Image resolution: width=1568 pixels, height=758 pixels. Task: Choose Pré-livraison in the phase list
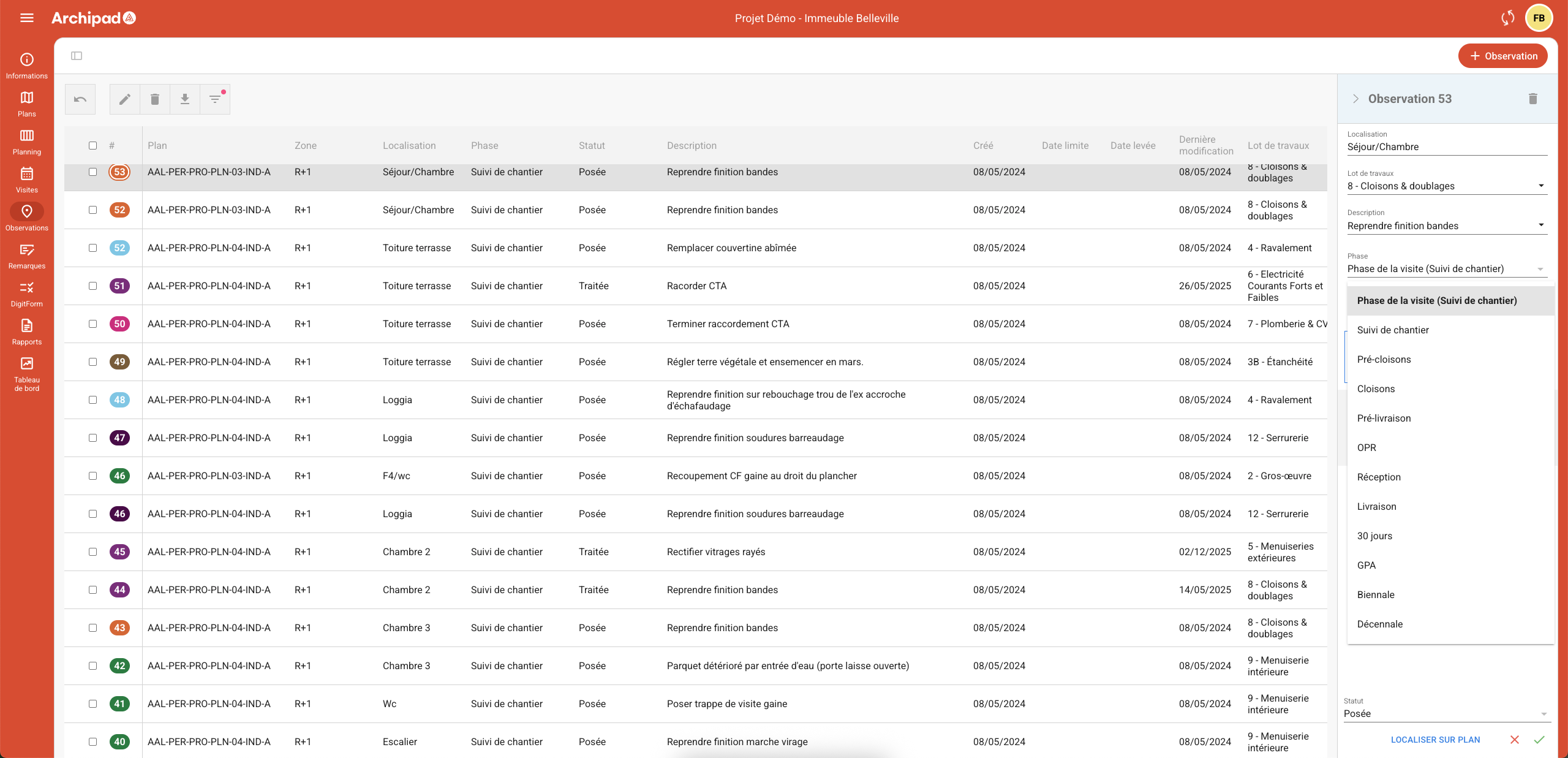click(x=1384, y=418)
